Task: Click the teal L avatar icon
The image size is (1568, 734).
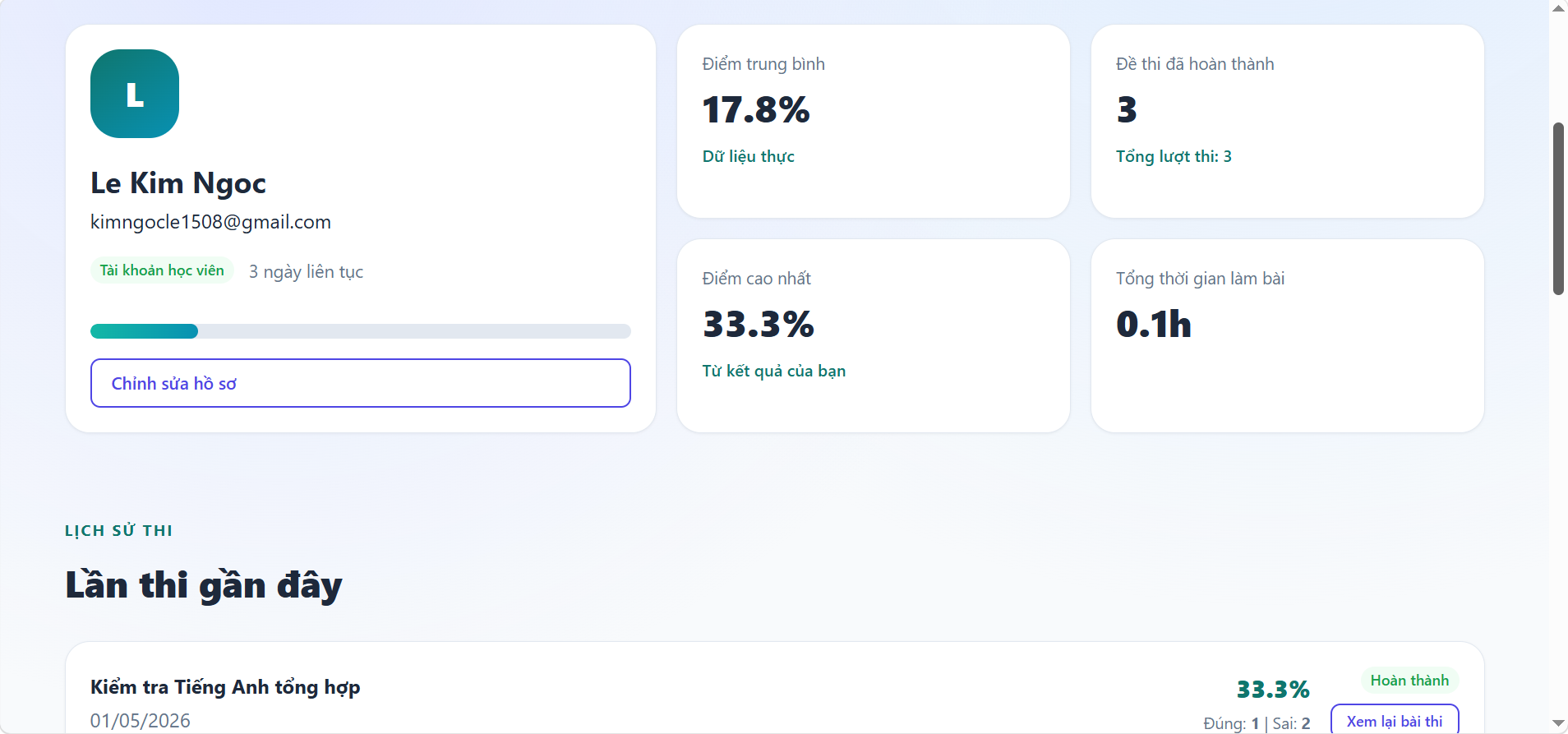Action: click(135, 94)
